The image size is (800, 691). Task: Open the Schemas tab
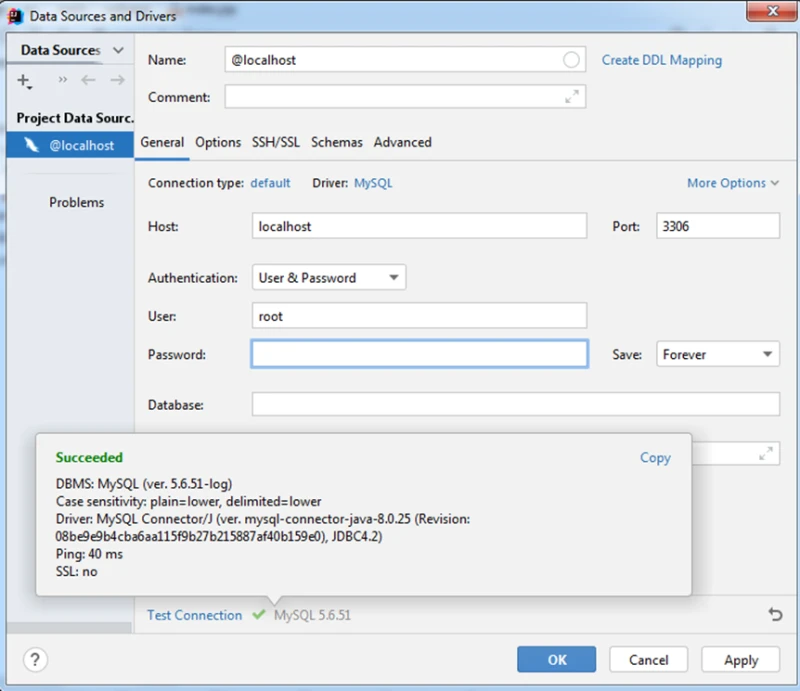tap(337, 142)
